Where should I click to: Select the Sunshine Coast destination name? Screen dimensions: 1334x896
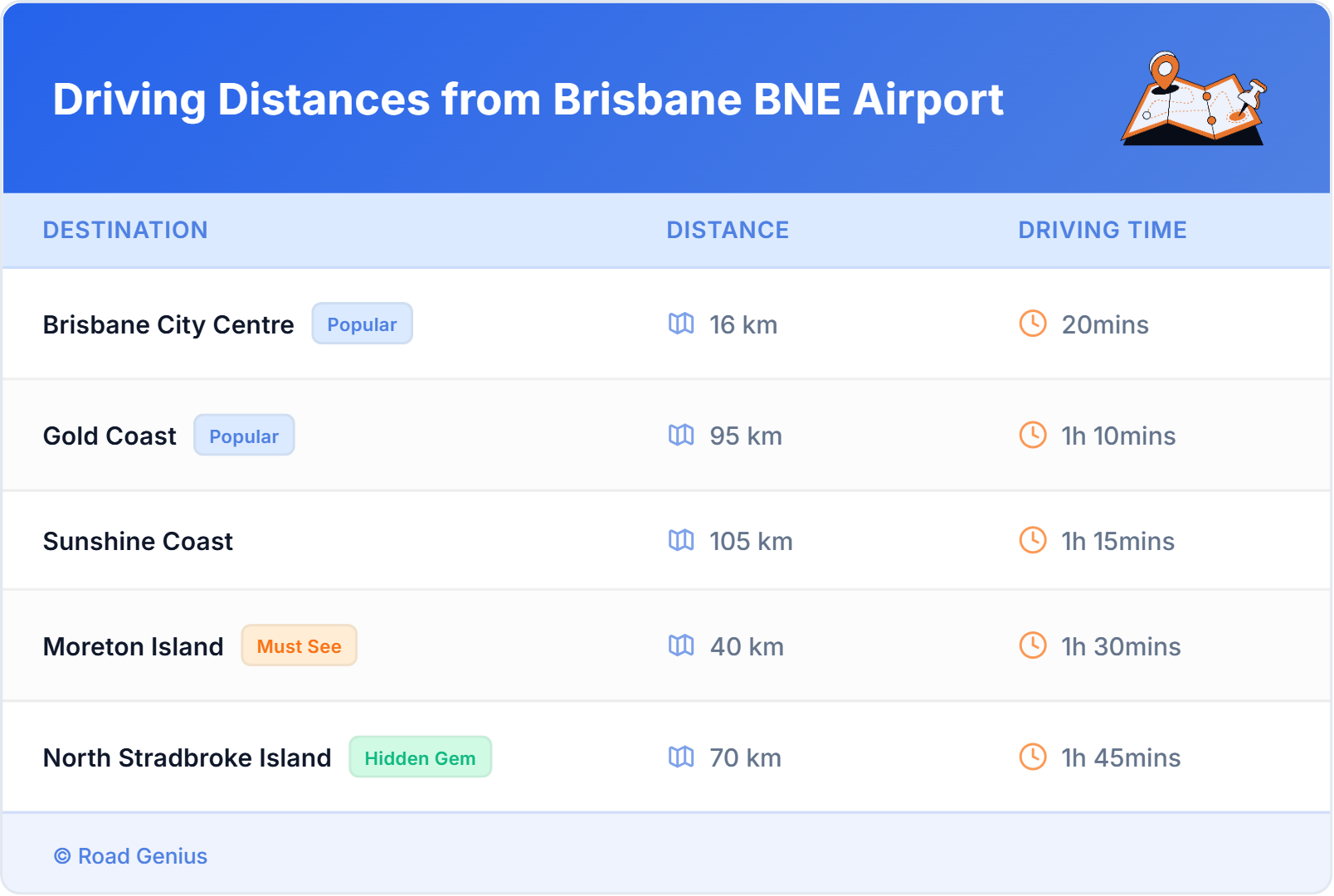point(138,541)
